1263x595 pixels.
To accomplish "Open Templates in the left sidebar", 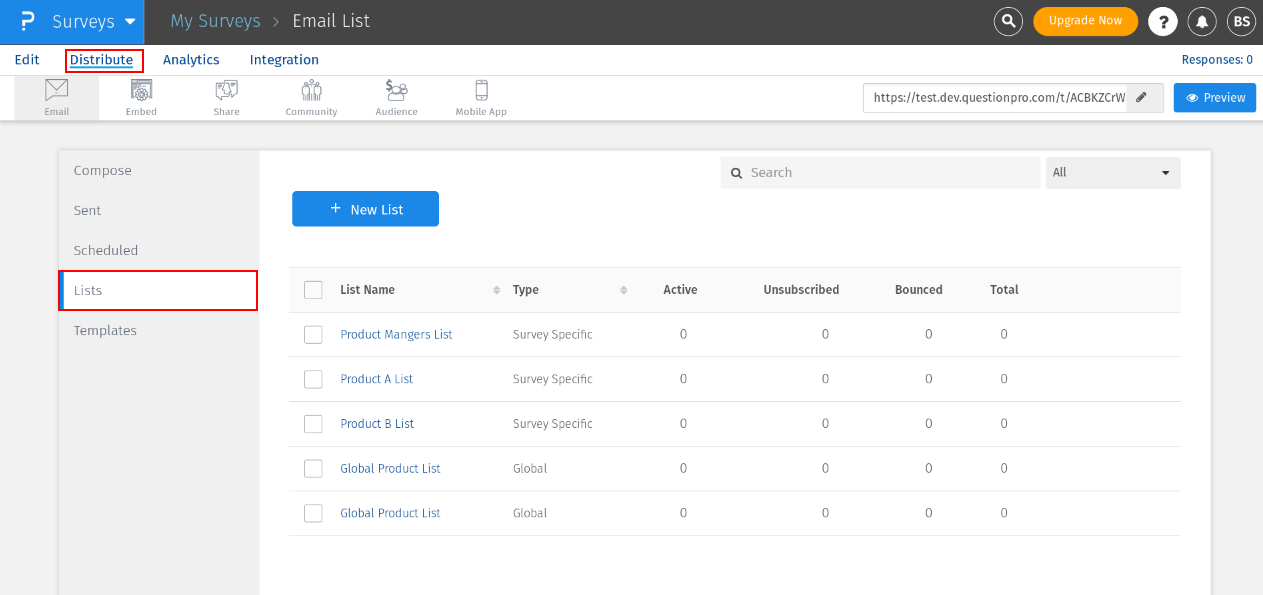I will [x=105, y=331].
